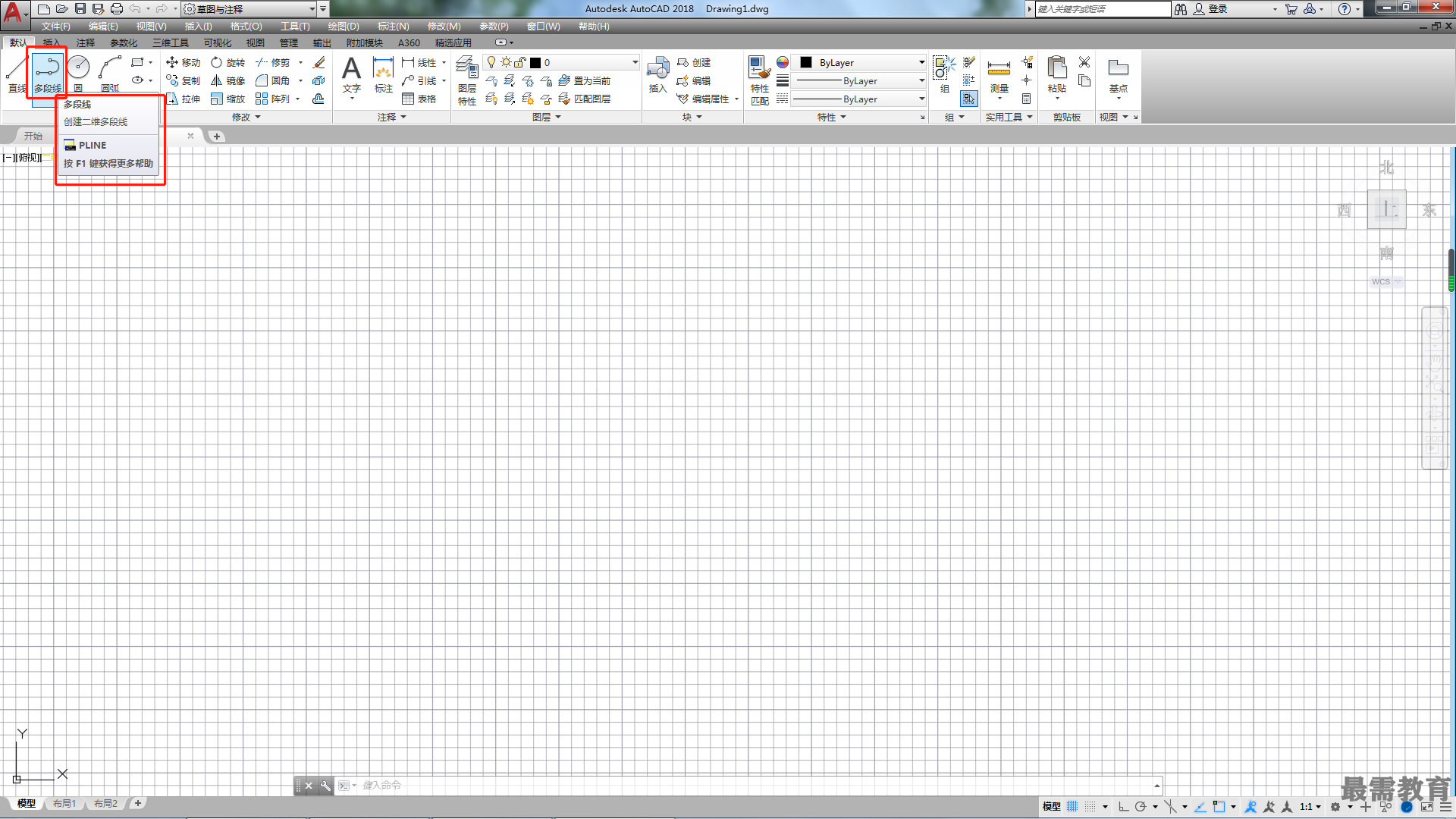Click the 旋转 (Rotate) tool
Viewport: 1456px width, 819px height.
[x=227, y=62]
